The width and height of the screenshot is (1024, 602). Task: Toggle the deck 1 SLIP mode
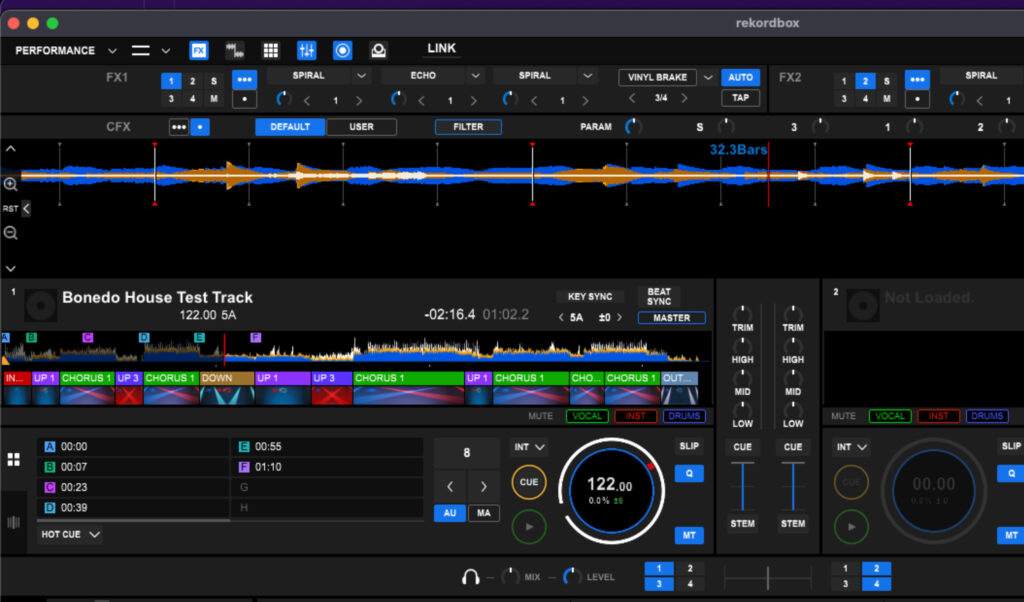point(688,446)
